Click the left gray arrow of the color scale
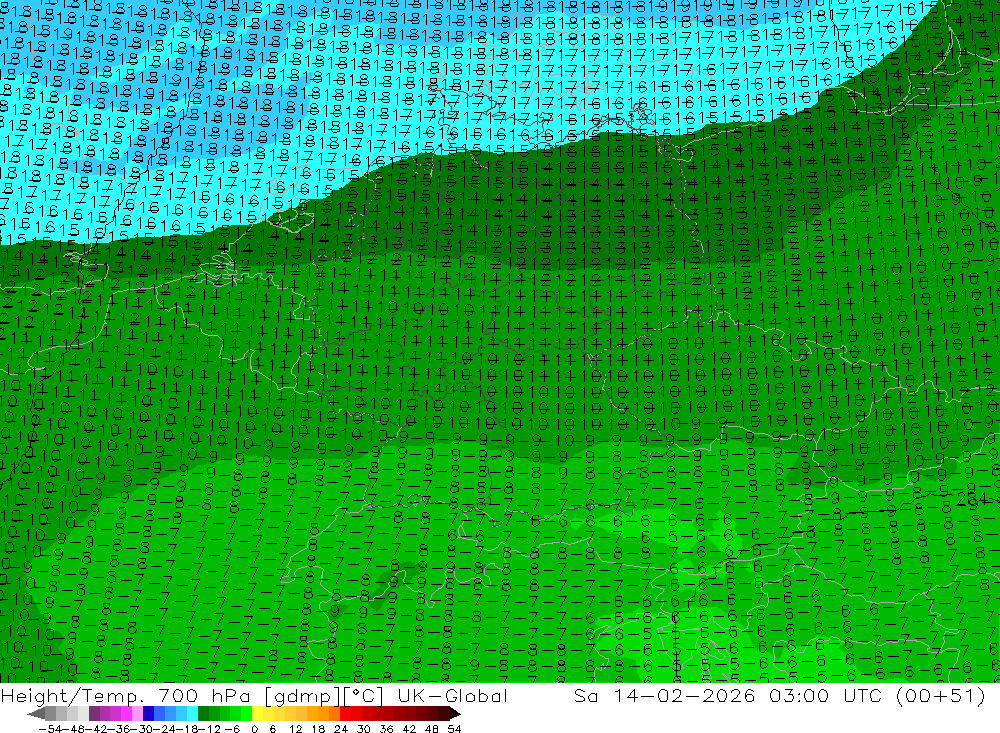Screen dimensions: 1000x733 click(36, 713)
